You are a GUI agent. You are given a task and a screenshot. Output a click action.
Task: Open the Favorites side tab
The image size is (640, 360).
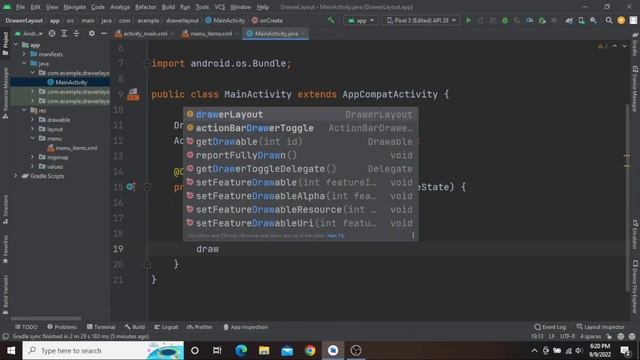click(x=5, y=250)
